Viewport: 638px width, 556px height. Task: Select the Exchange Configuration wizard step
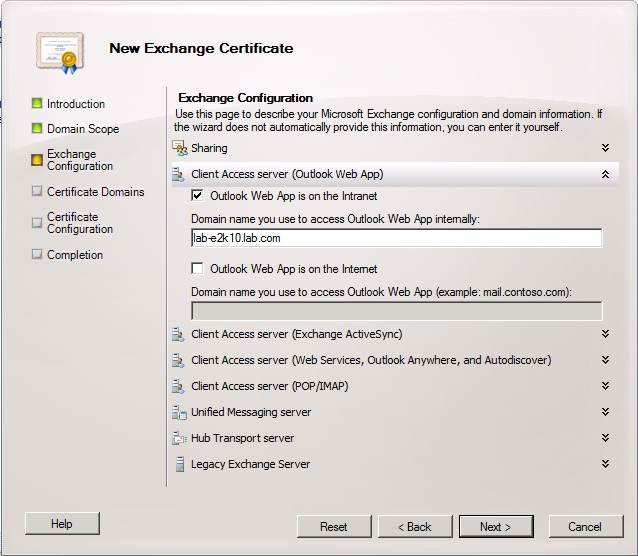pyautogui.click(x=80, y=160)
